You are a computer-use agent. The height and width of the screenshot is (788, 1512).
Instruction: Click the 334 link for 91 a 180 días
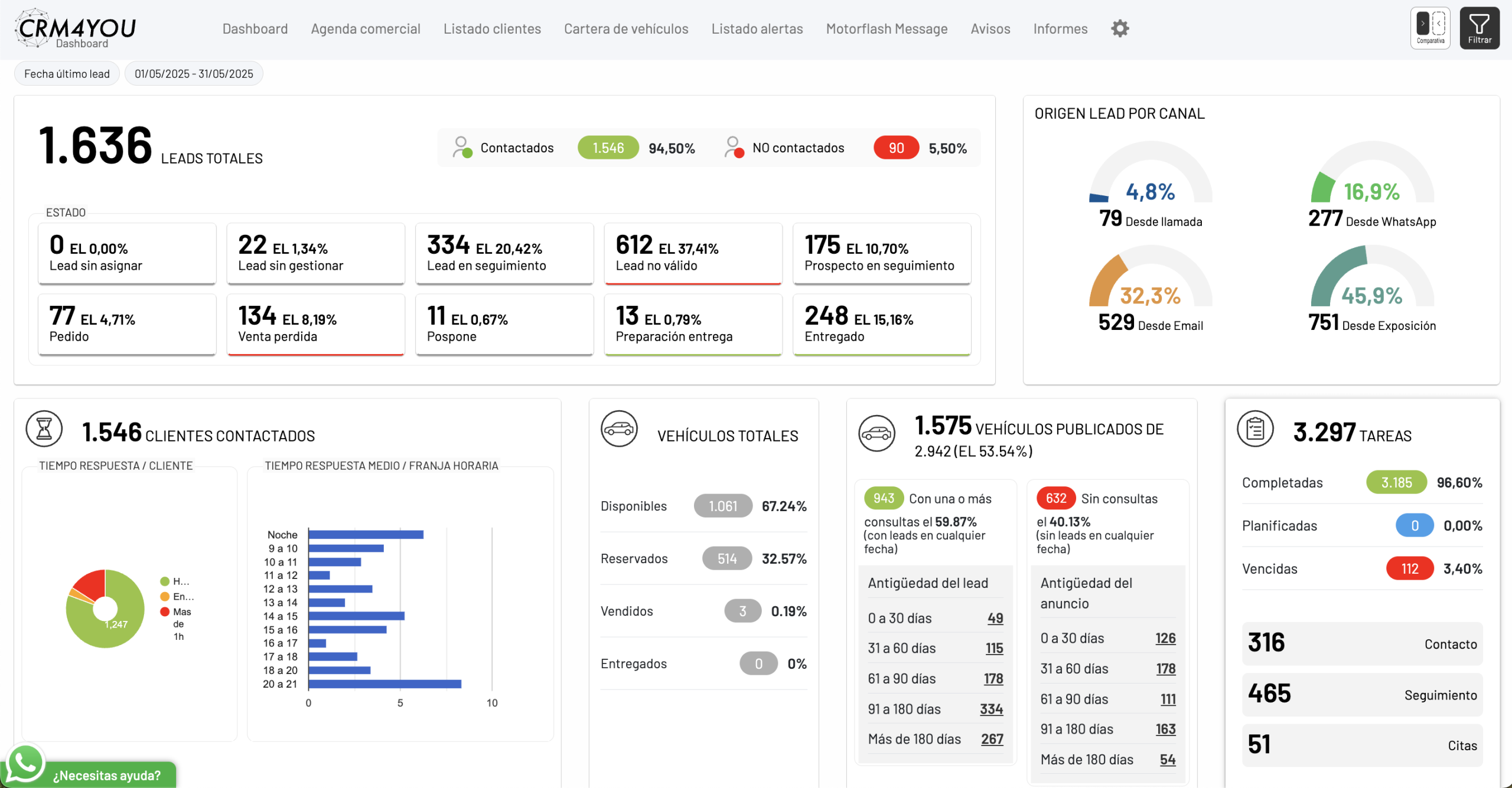click(990, 709)
